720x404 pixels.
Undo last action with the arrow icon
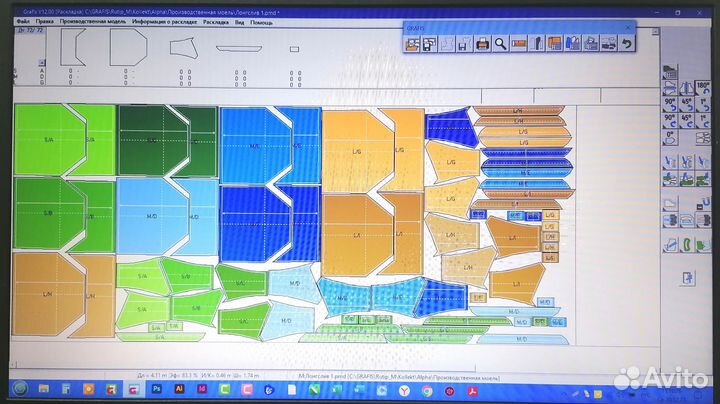pyautogui.click(x=626, y=43)
